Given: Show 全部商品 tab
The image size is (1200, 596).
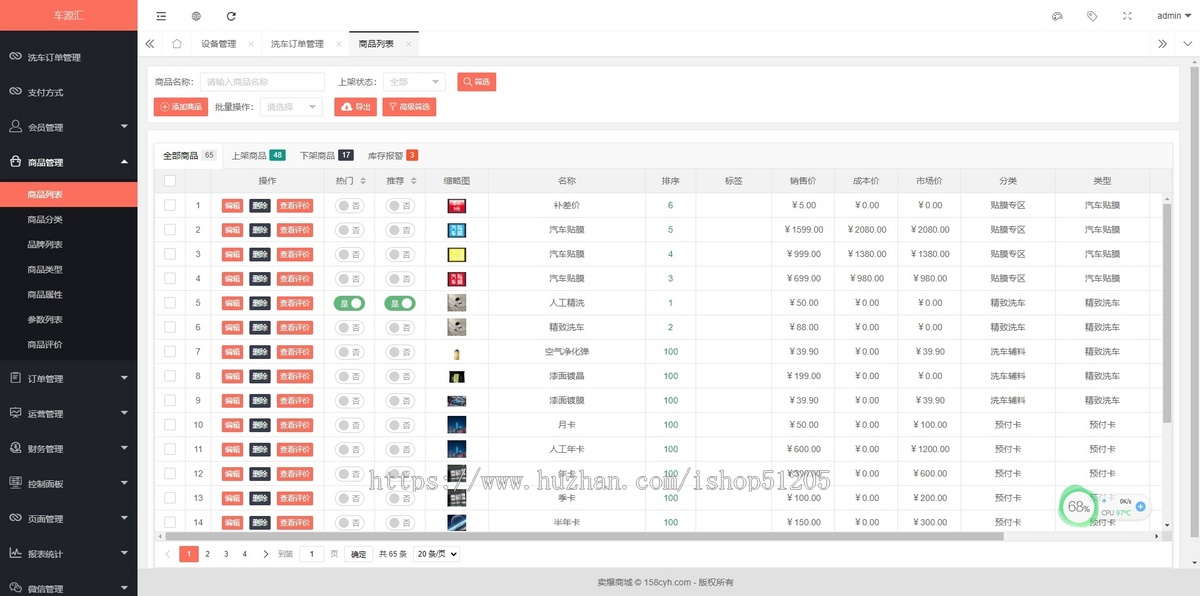Looking at the screenshot, I should (190, 155).
